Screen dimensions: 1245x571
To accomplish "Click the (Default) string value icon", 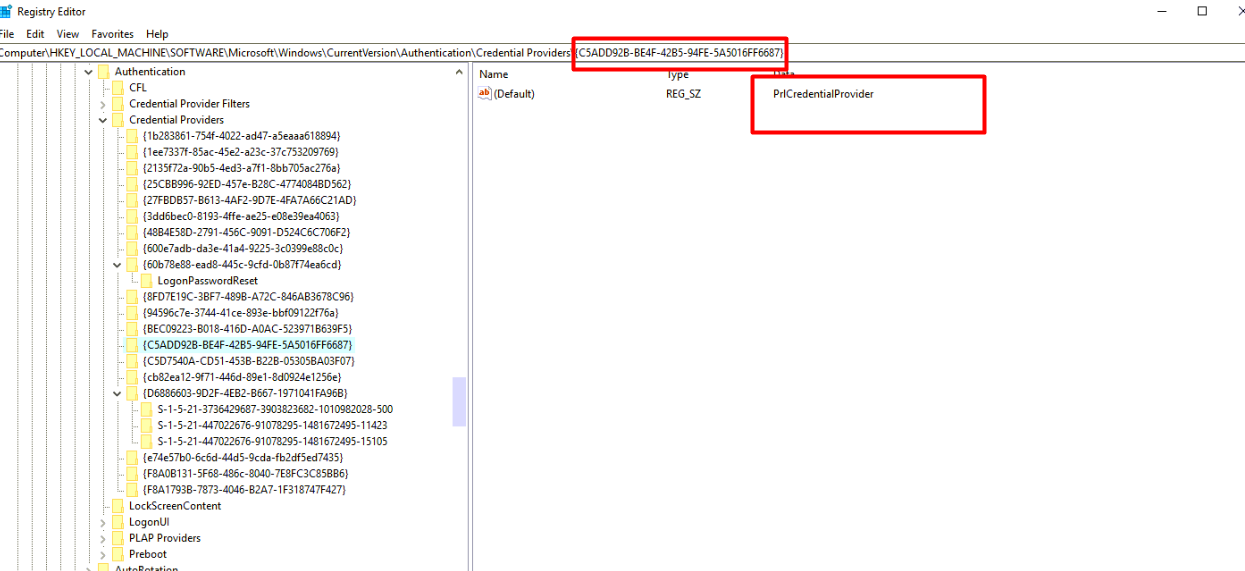I will coord(485,94).
